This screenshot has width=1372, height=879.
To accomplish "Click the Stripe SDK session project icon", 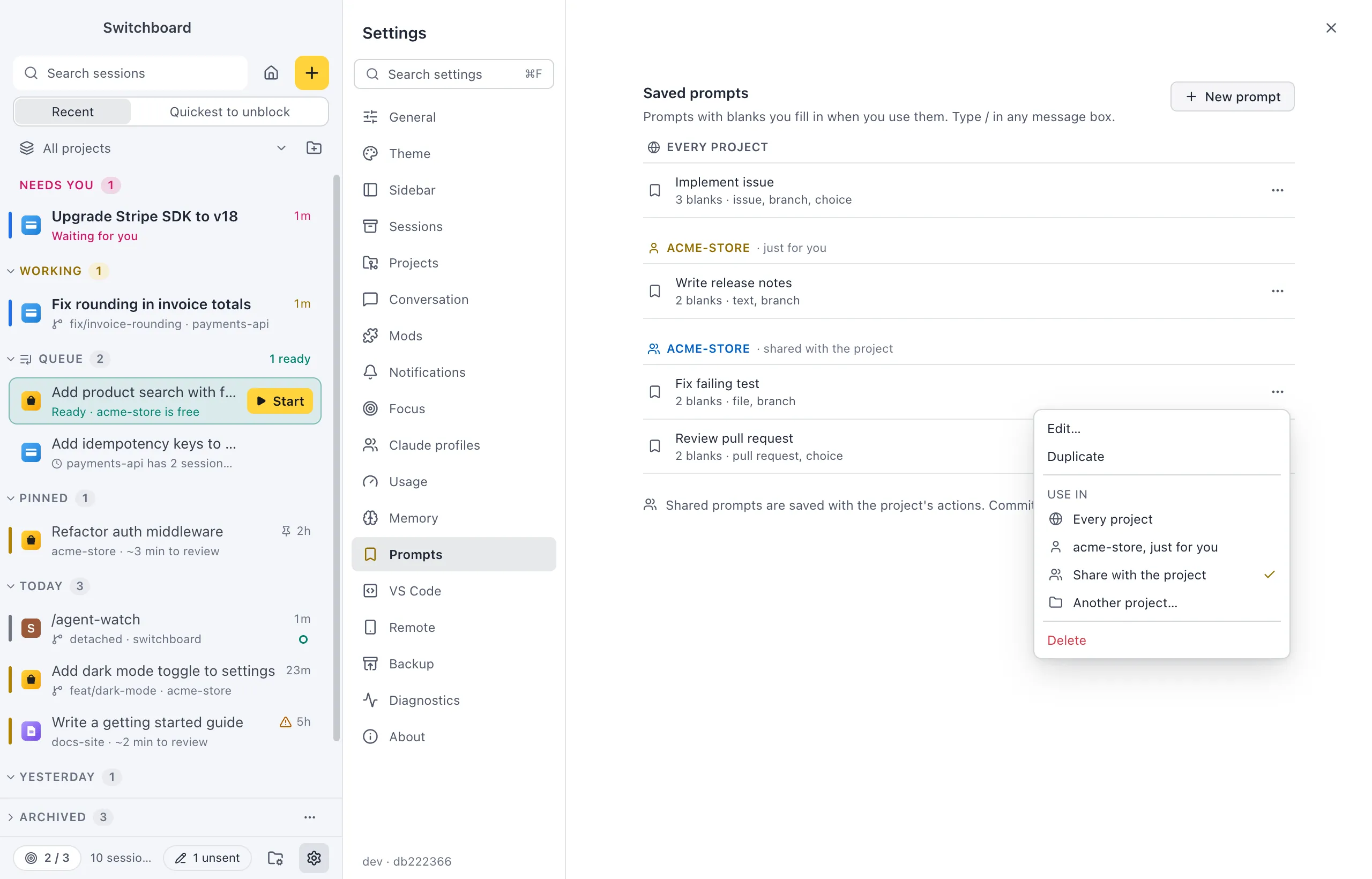I will pyautogui.click(x=32, y=226).
